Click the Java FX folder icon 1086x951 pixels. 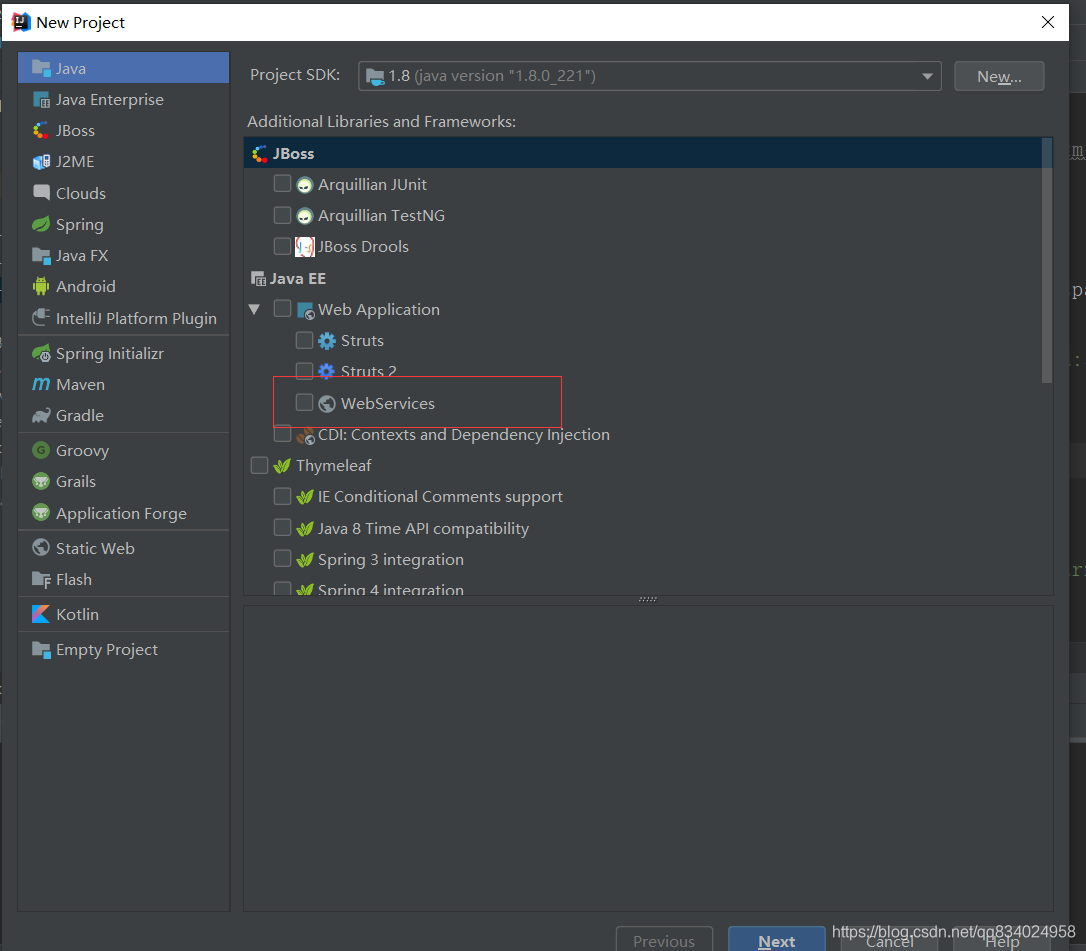42,256
